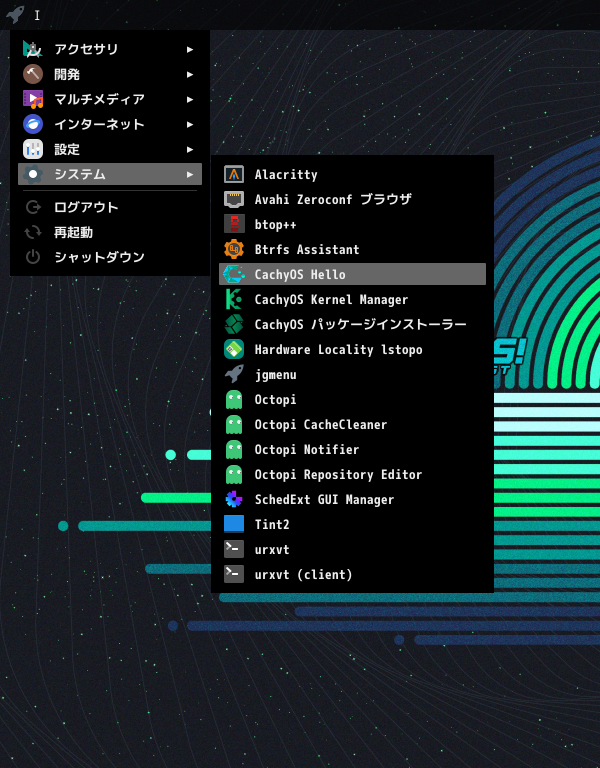Open Octopi Repository Editor

pos(338,475)
